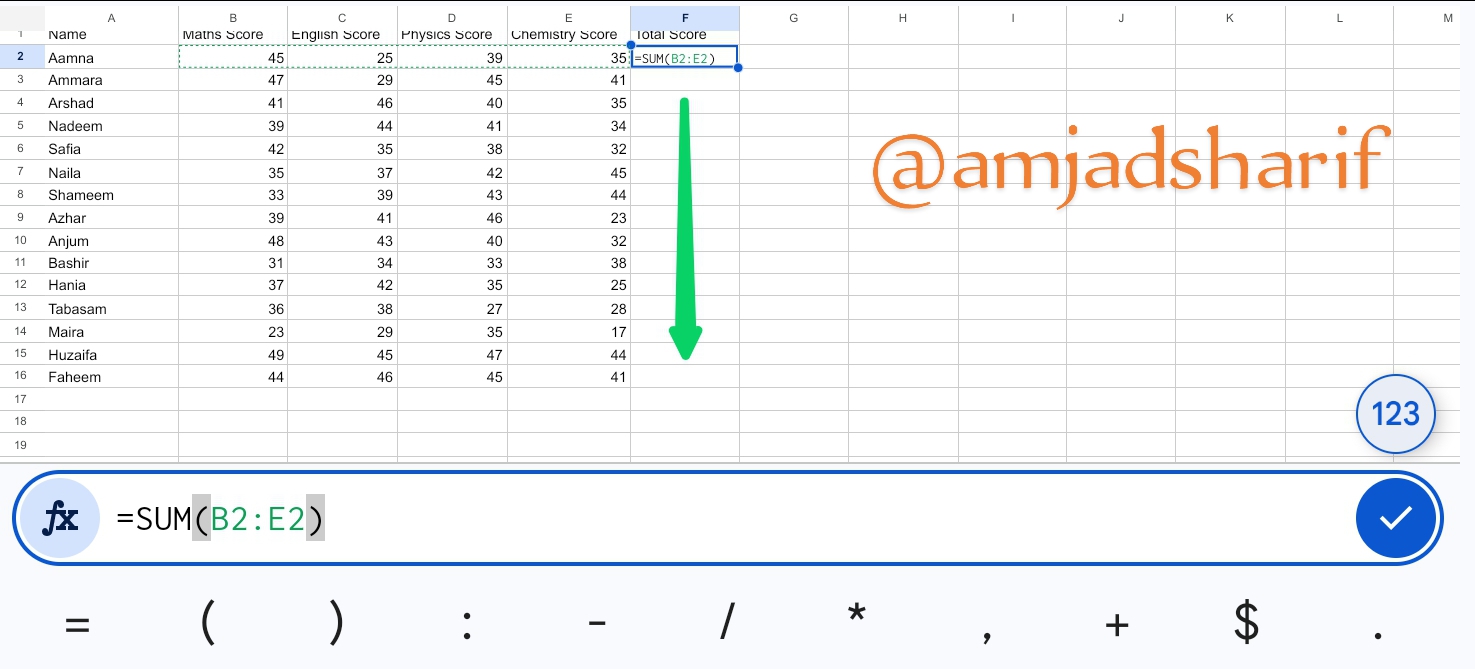Insert the equals sign key
Viewport: 1475px width, 669px height.
(x=77, y=625)
